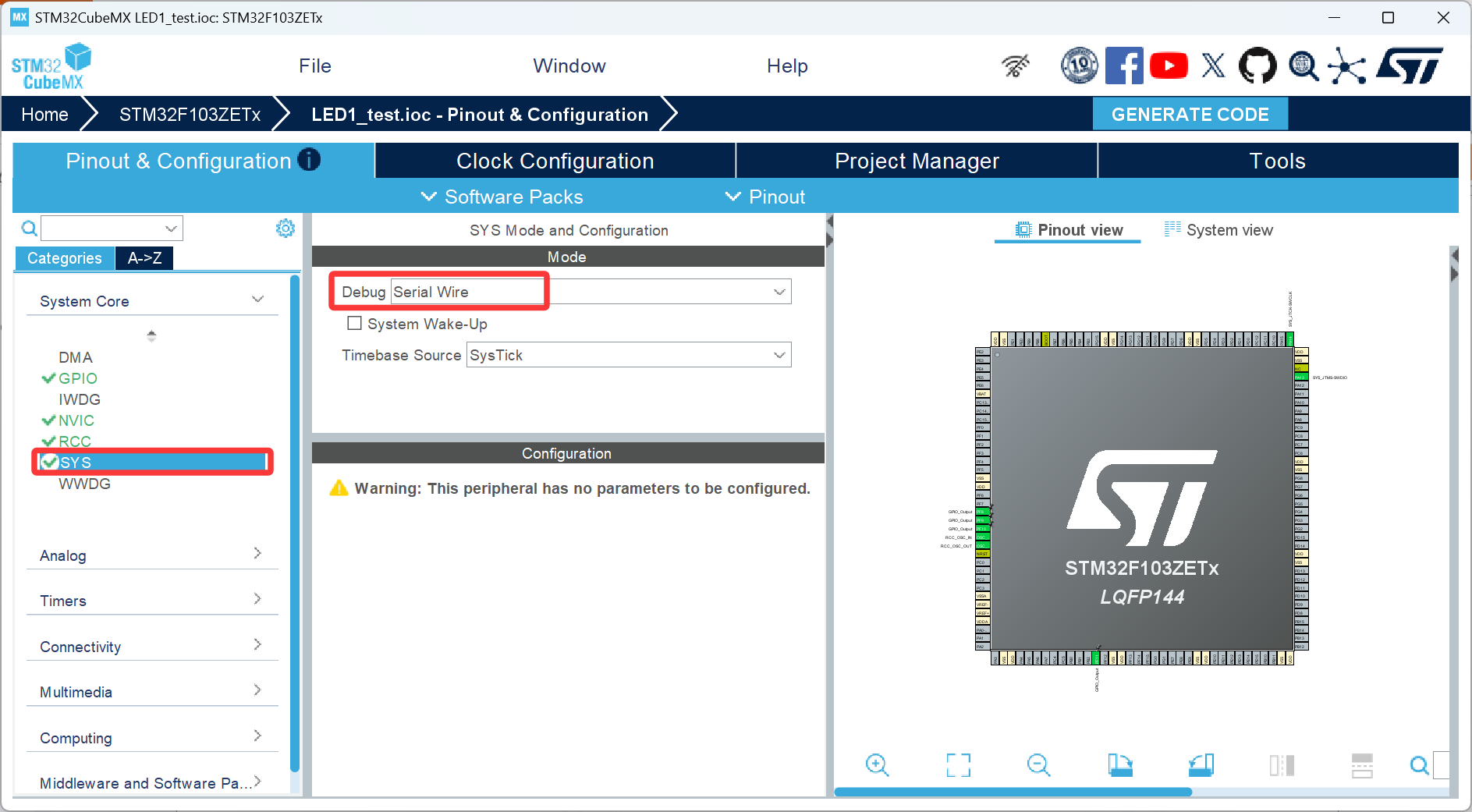
Task: Expand the Timers category
Action: [151, 600]
